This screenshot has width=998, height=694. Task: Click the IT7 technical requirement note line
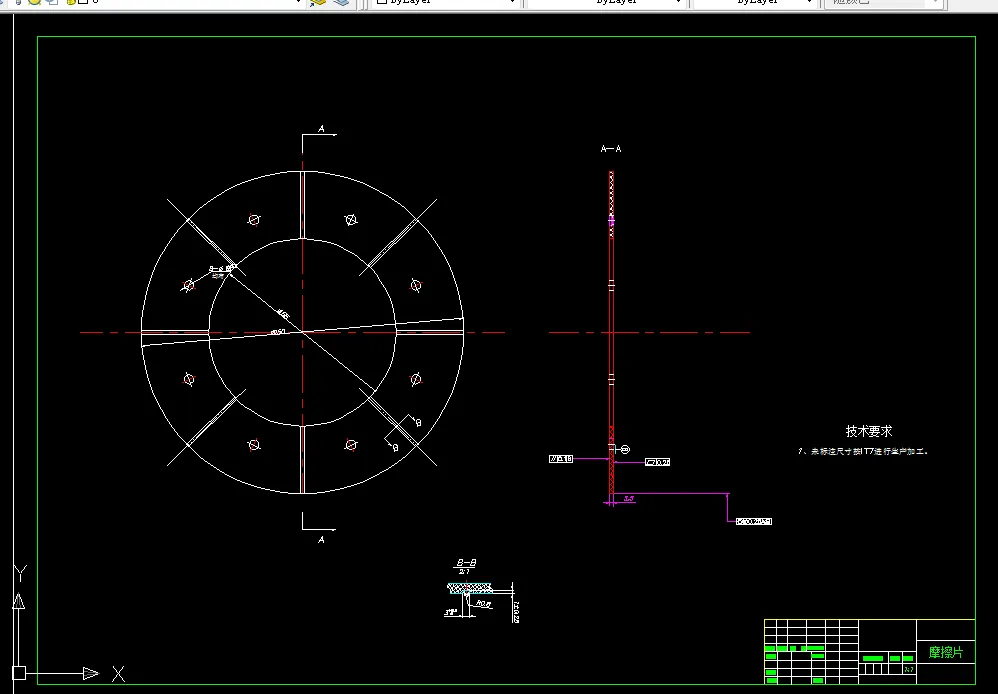[863, 451]
